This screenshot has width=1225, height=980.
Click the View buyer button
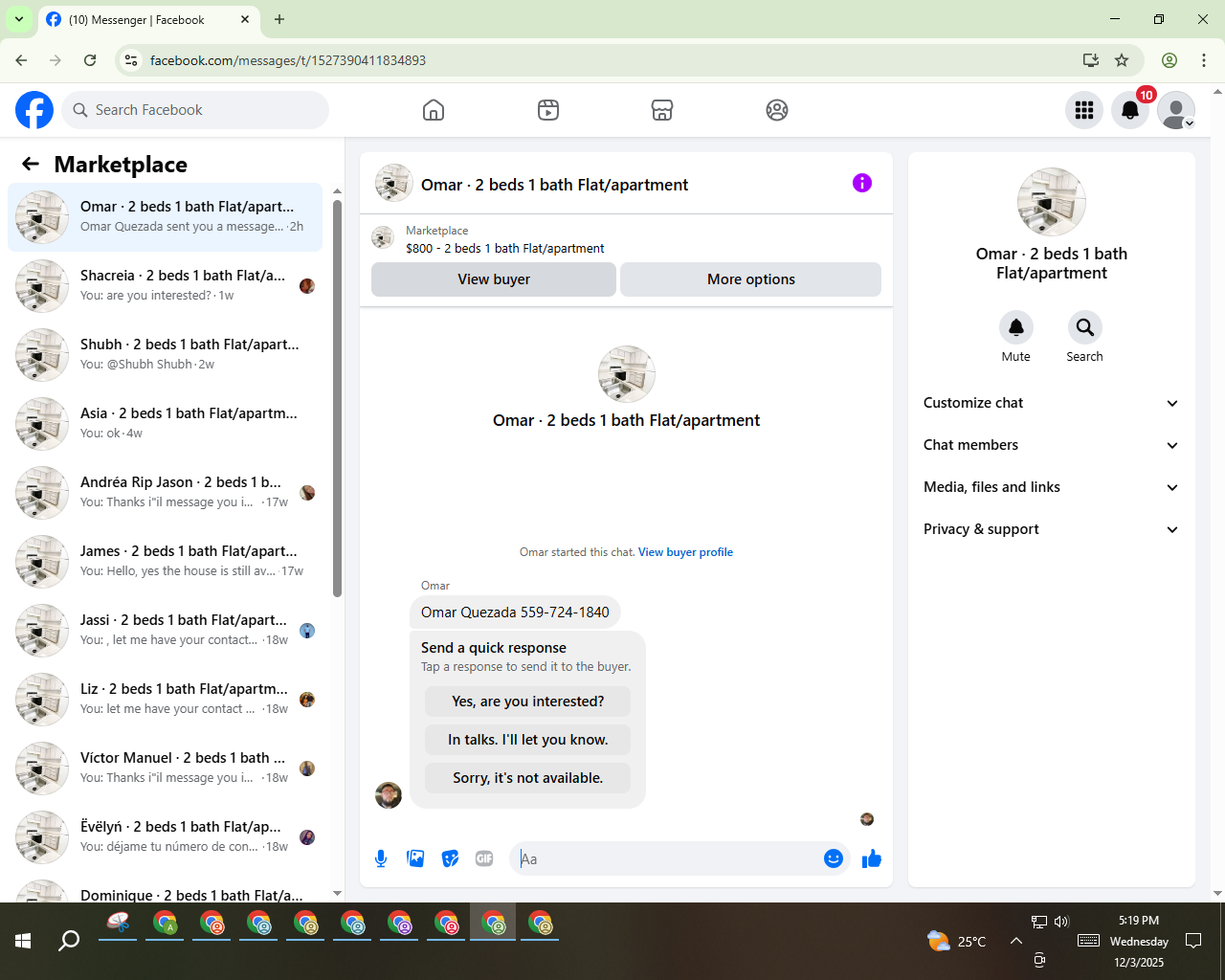(x=494, y=279)
